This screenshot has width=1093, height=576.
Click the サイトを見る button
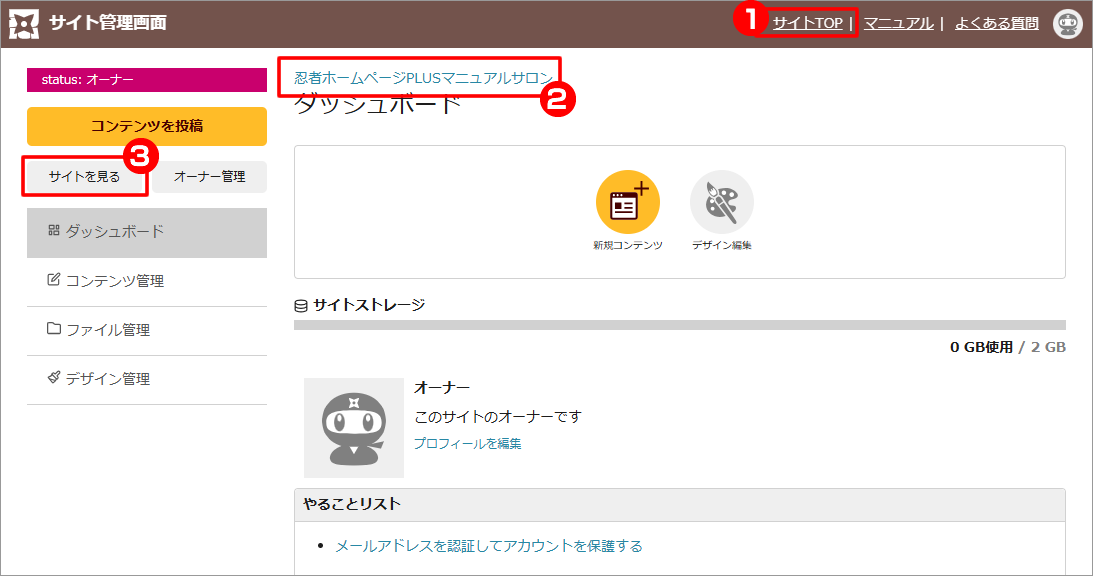(85, 177)
